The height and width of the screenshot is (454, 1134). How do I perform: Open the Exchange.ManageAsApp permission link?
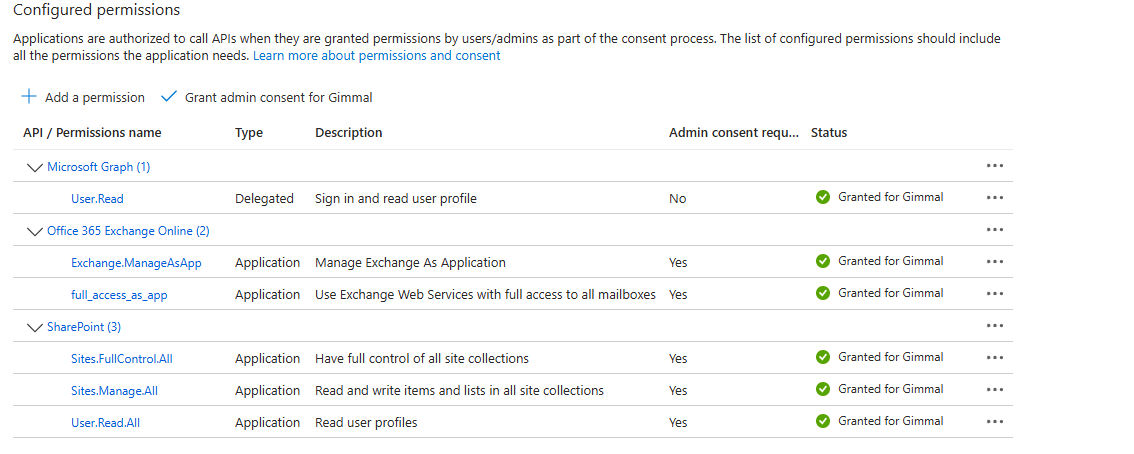click(x=136, y=262)
